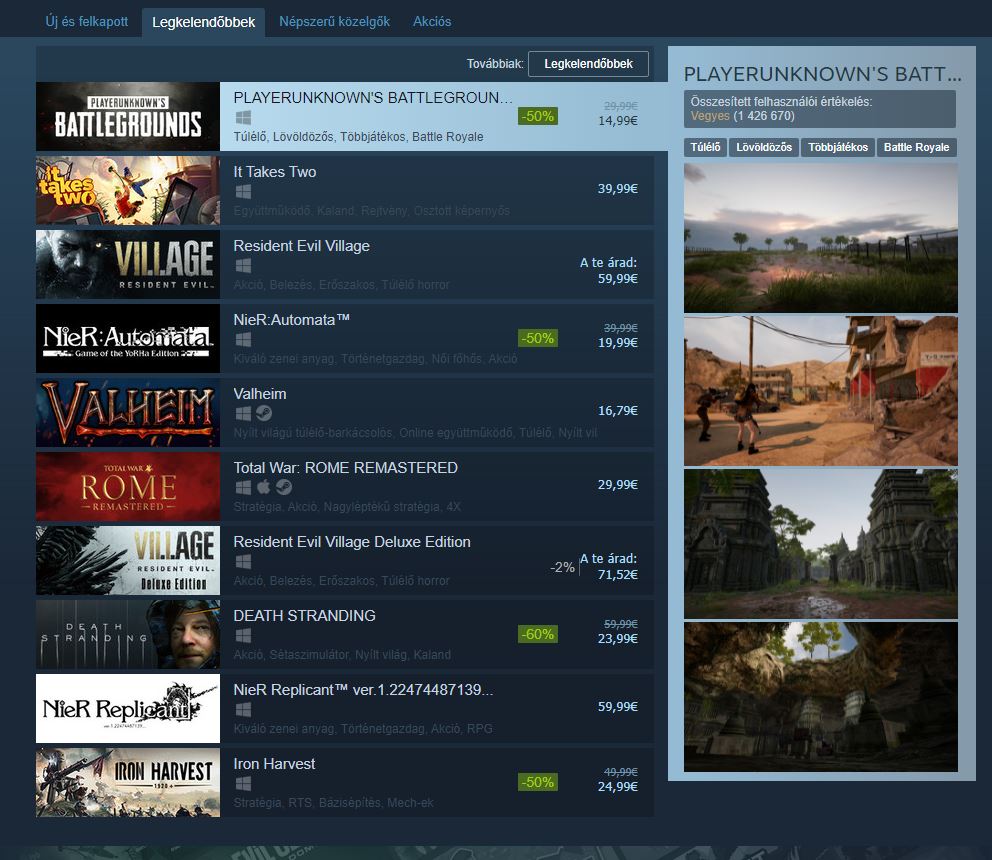
Task: Click the Windows icon under NieR:Automata
Action: pos(242,340)
